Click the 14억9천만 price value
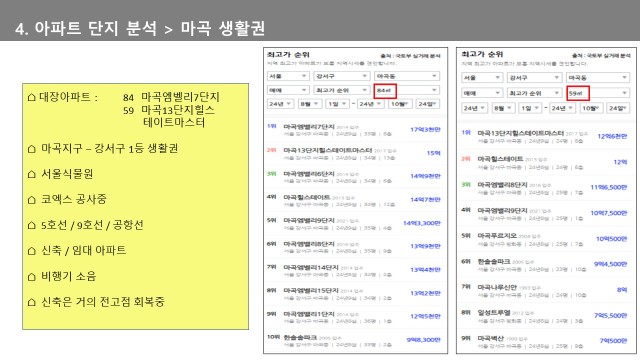The image size is (640, 360). coord(425,176)
